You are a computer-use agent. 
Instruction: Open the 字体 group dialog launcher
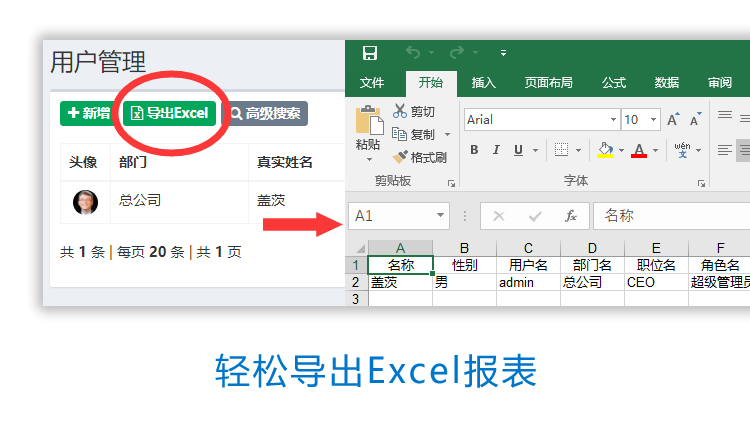[701, 183]
